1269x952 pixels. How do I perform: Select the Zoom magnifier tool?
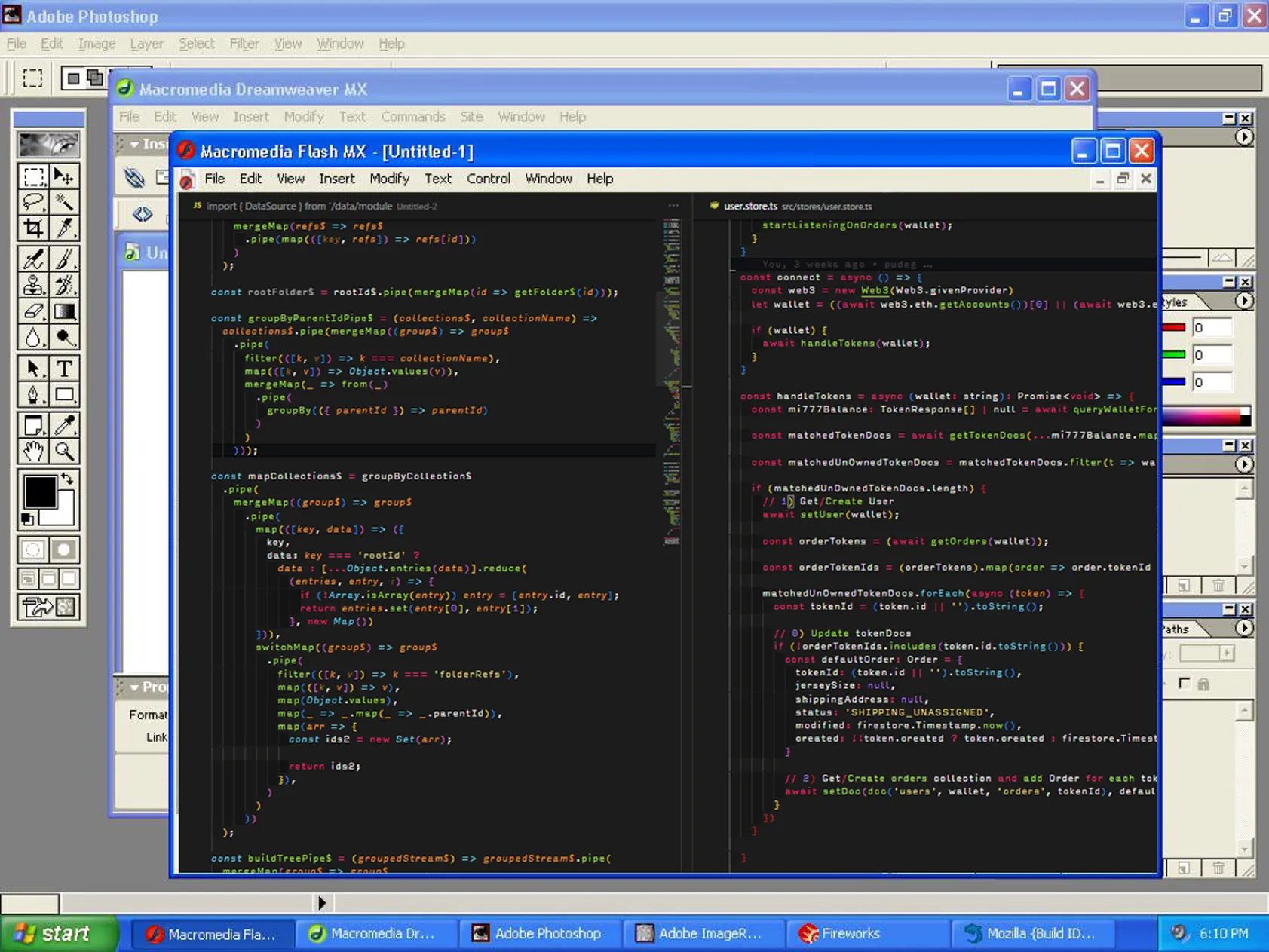click(x=64, y=452)
